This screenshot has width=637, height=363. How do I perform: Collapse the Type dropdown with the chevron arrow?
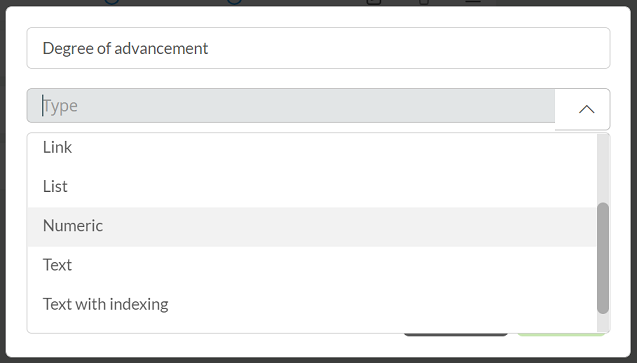click(586, 109)
